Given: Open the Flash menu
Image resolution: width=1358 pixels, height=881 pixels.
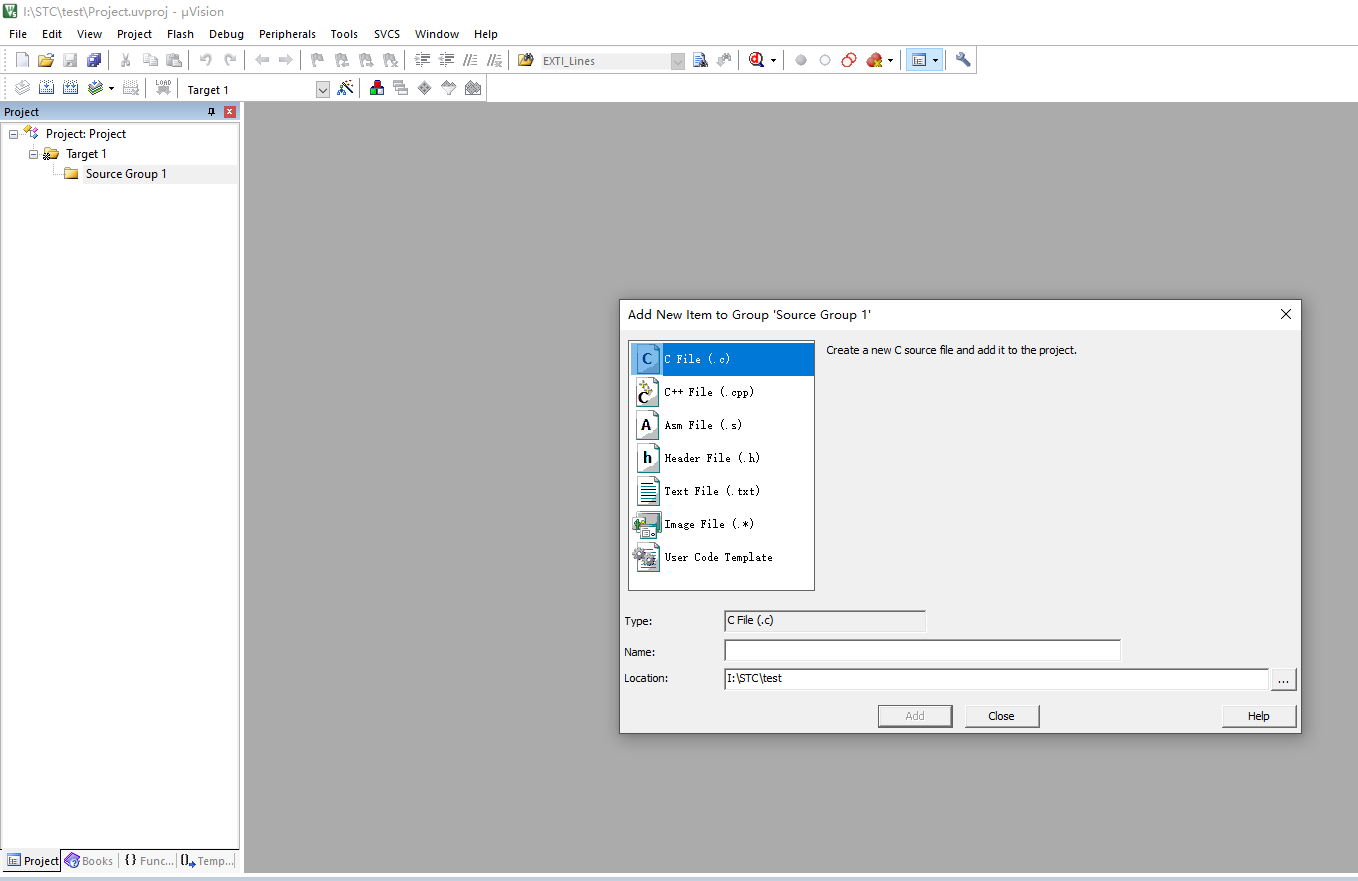Looking at the screenshot, I should (181, 34).
